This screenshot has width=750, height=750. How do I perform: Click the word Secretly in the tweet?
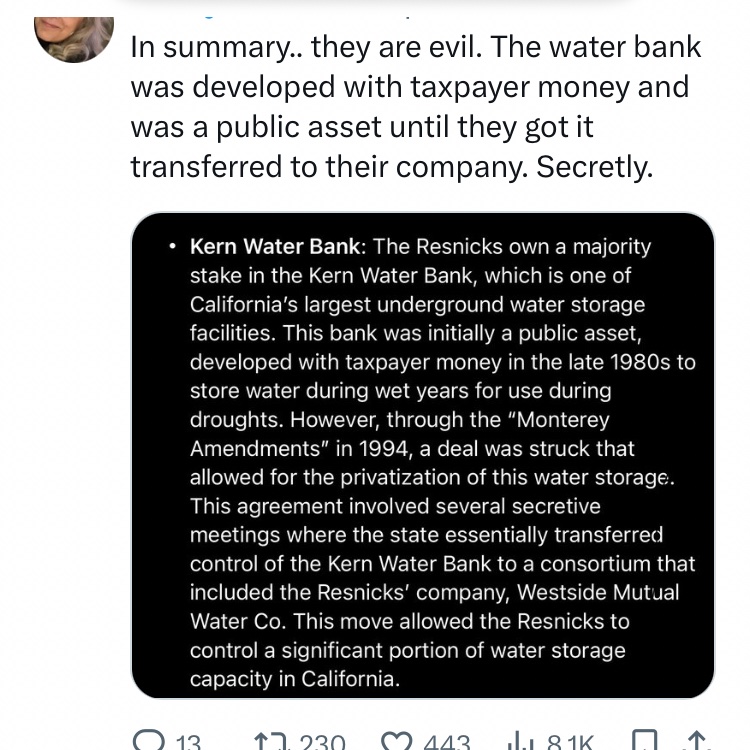[x=595, y=167]
